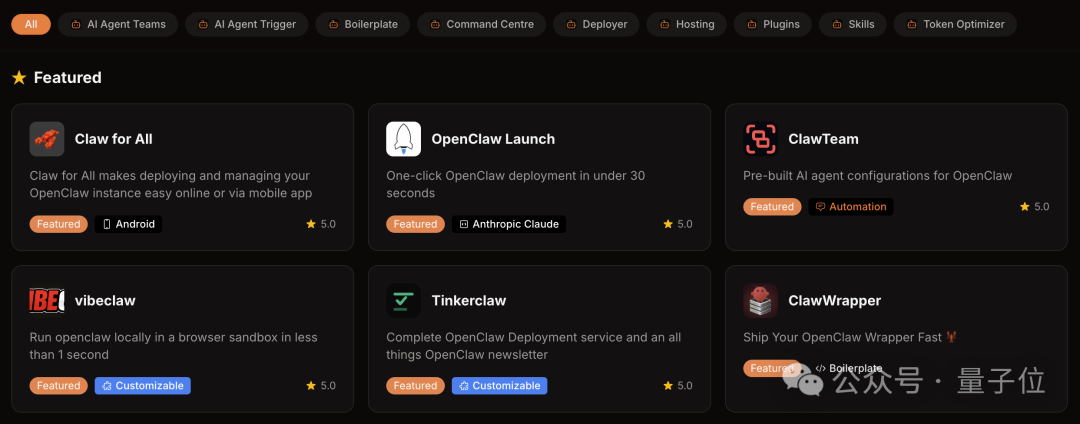This screenshot has width=1080, height=424.
Task: Filter by AI Agent Teams category
Action: [118, 24]
